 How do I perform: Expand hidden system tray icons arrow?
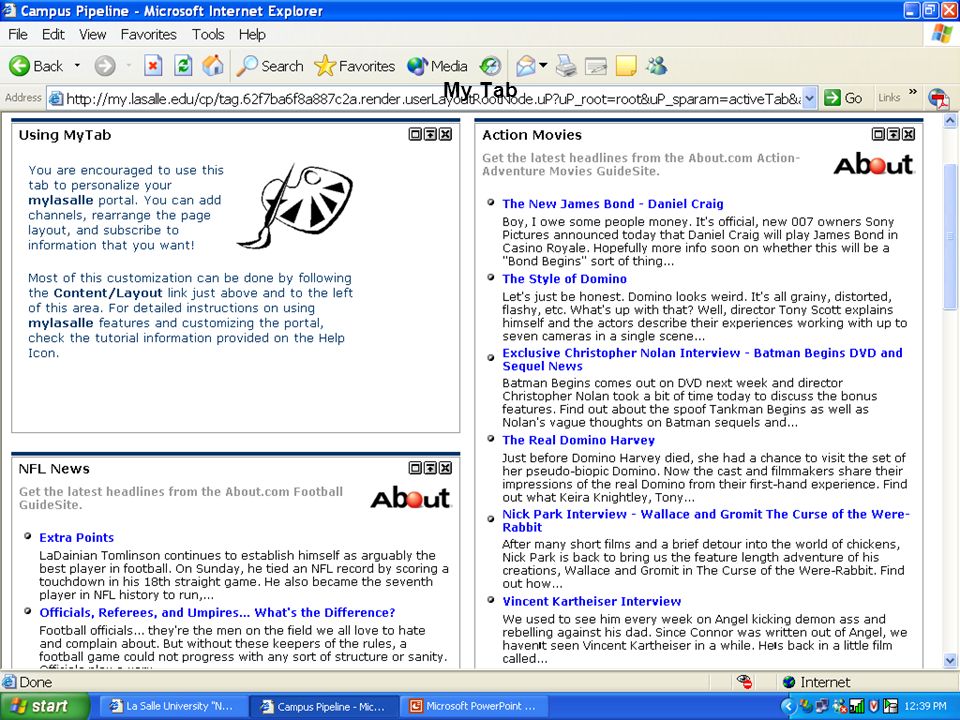(x=788, y=707)
